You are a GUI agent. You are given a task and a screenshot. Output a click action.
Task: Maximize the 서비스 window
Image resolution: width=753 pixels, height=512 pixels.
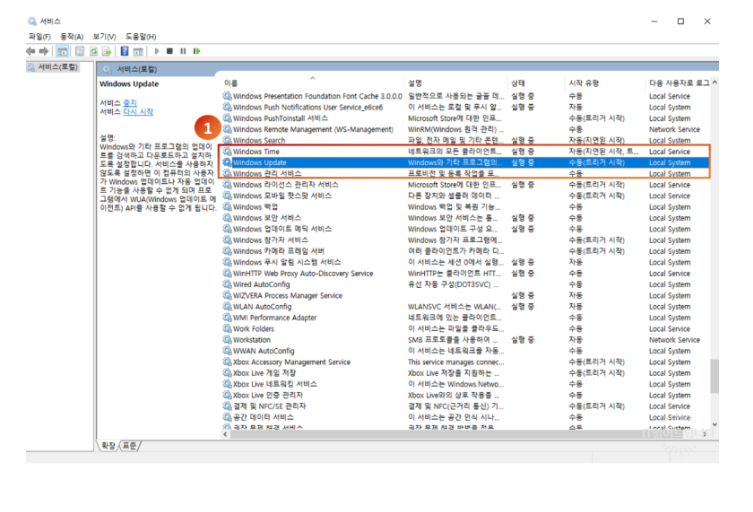tap(680, 21)
